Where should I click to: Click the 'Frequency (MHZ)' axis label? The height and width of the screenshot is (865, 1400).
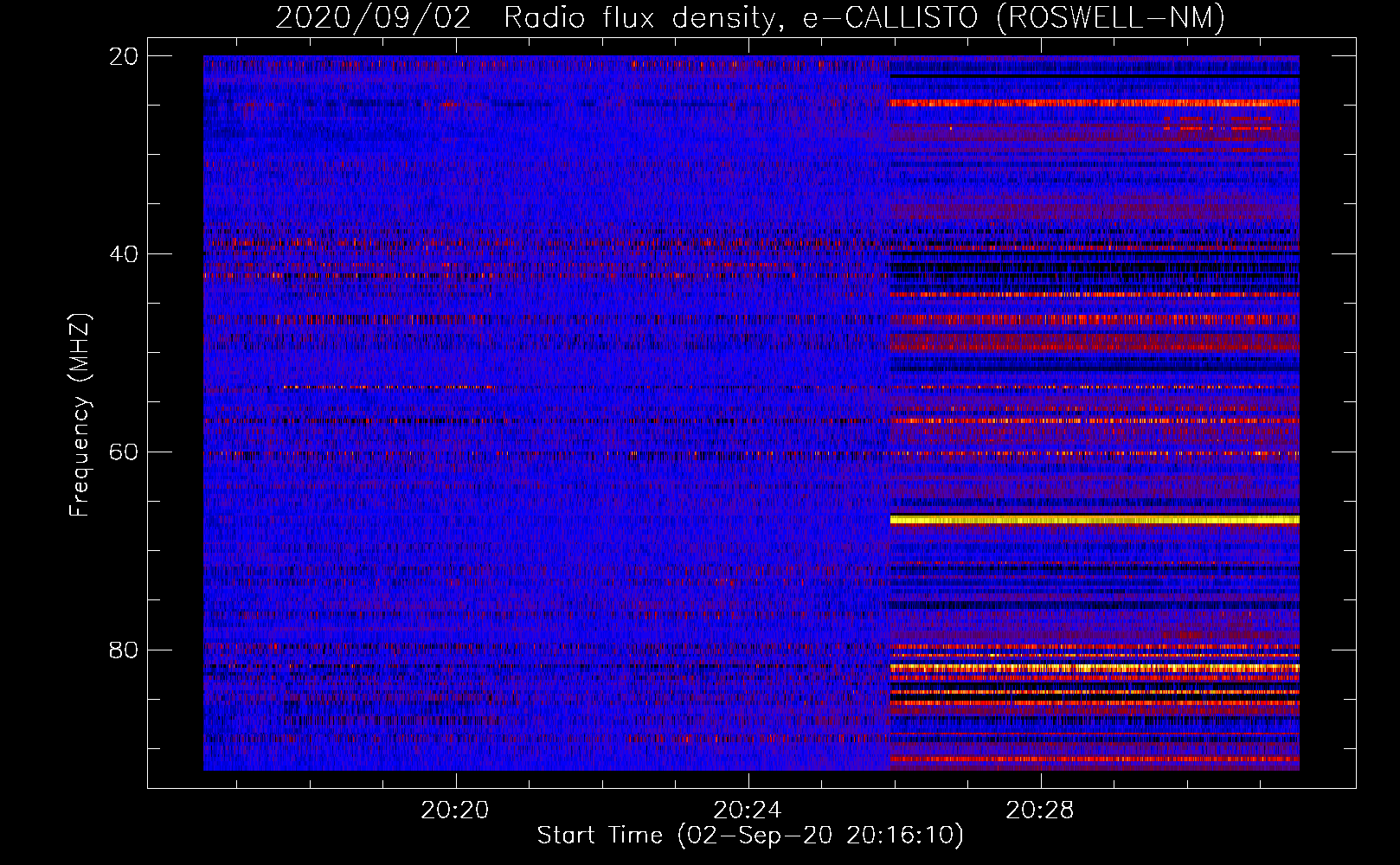point(80,415)
